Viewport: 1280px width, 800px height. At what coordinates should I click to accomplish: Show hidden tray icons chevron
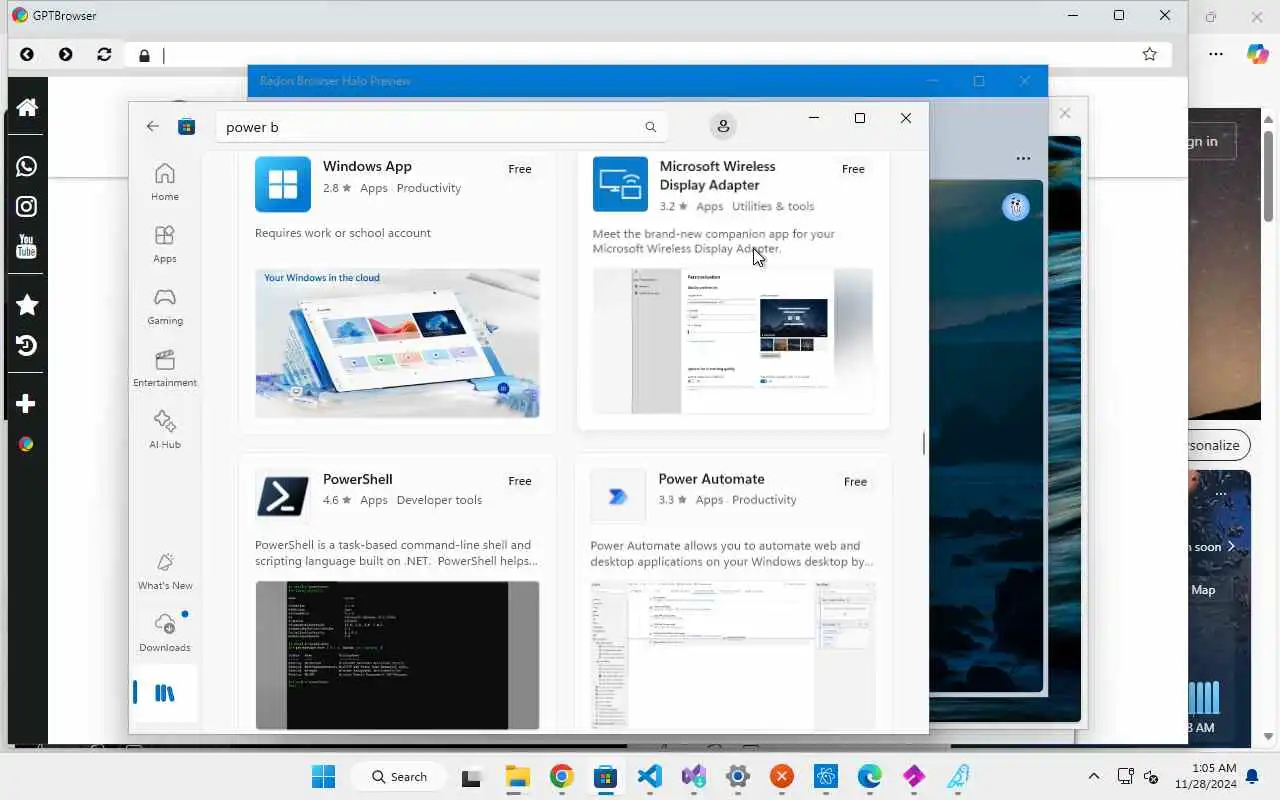pos(1094,777)
